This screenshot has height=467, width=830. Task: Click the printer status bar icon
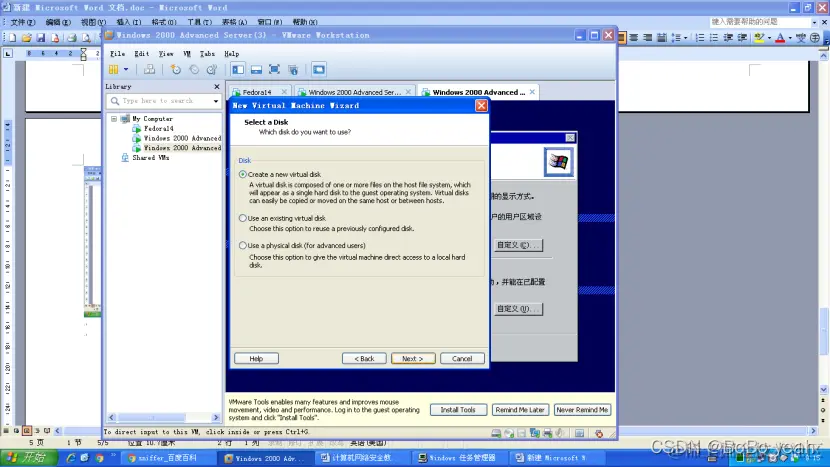click(547, 434)
